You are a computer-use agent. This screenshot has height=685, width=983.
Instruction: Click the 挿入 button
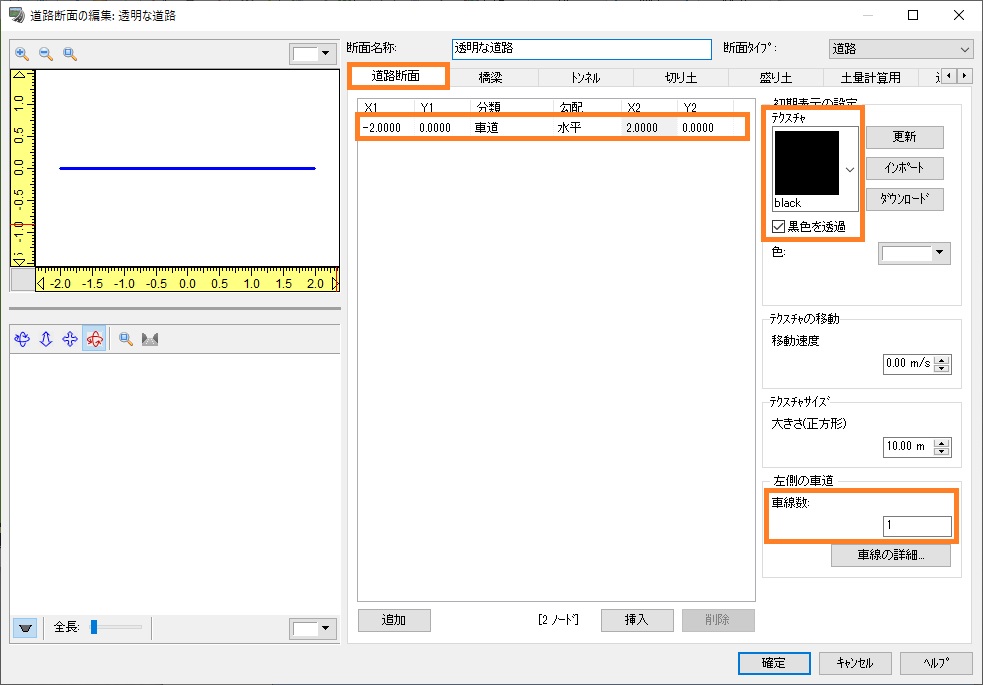pyautogui.click(x=637, y=620)
